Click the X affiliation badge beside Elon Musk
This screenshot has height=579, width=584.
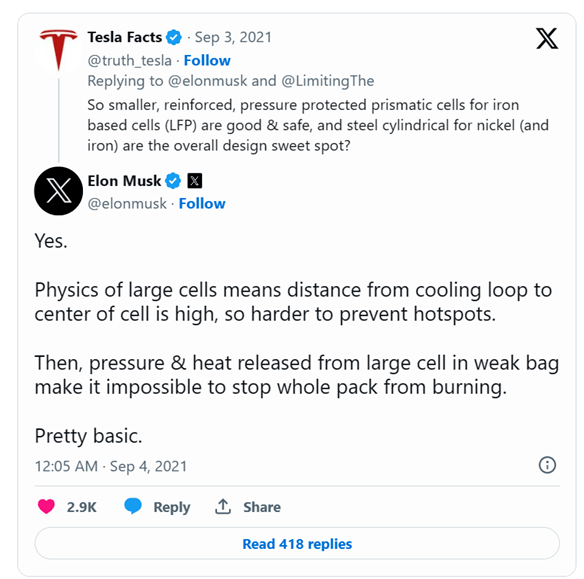point(194,181)
